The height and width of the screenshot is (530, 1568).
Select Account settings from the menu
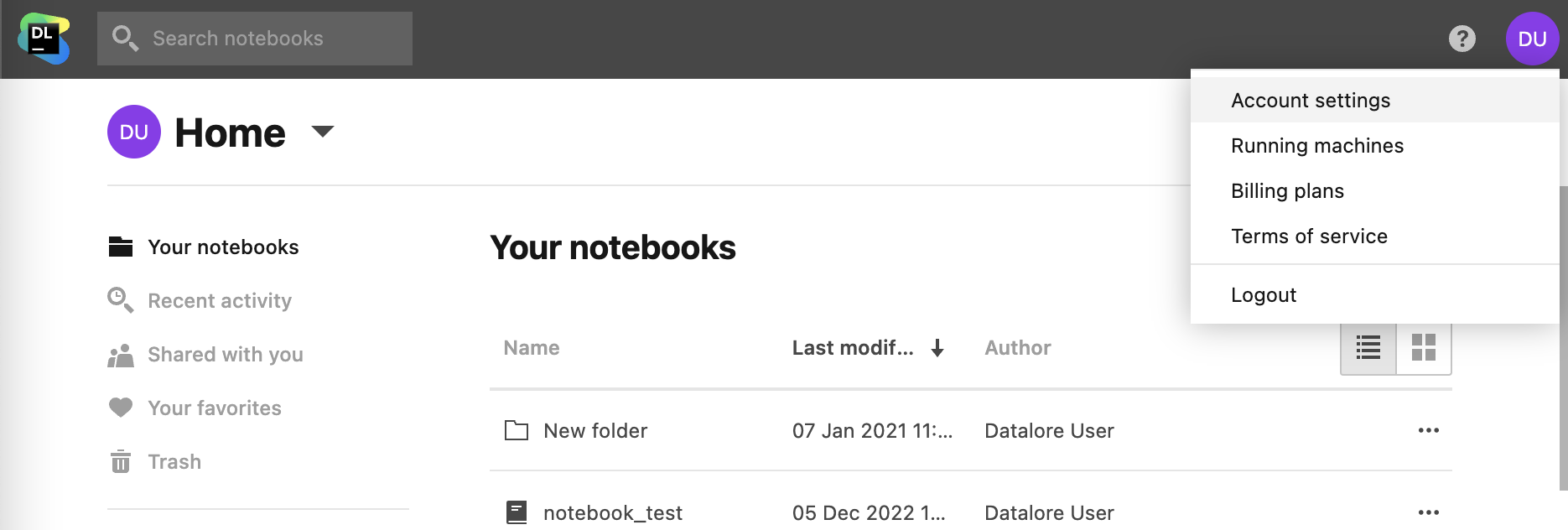[x=1310, y=100]
